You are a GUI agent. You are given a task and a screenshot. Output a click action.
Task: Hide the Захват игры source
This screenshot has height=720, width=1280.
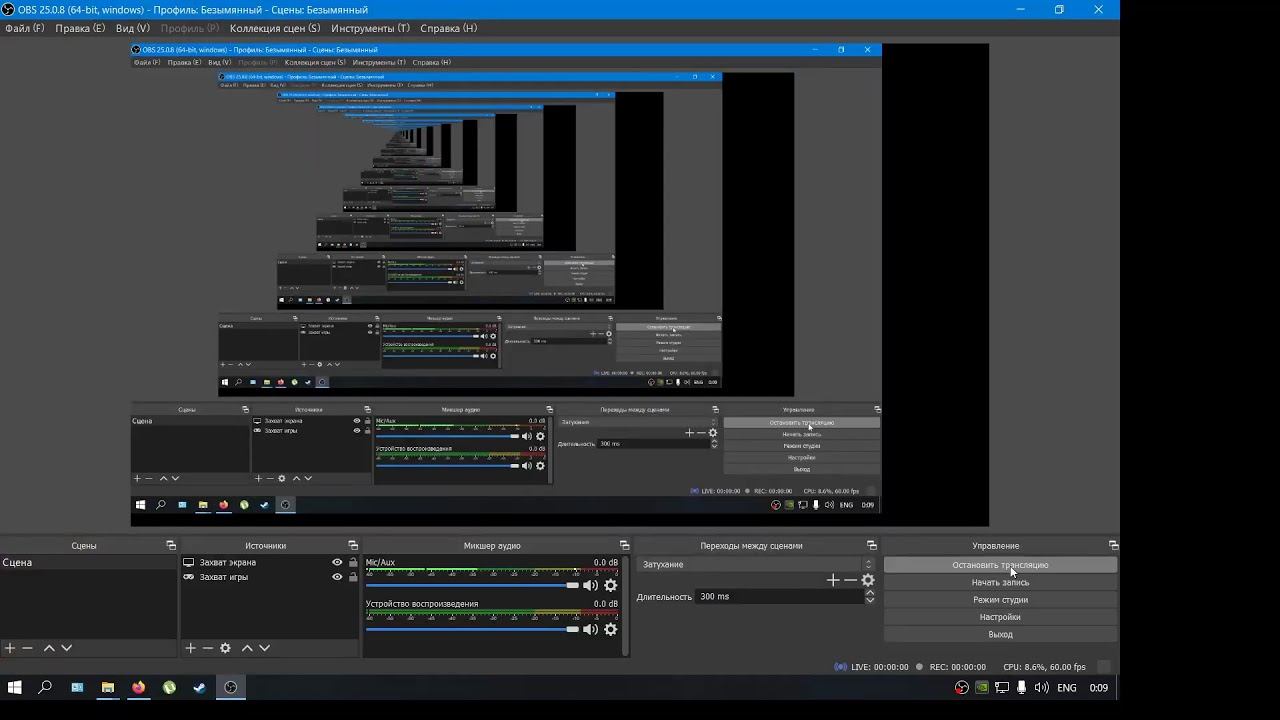click(x=337, y=577)
